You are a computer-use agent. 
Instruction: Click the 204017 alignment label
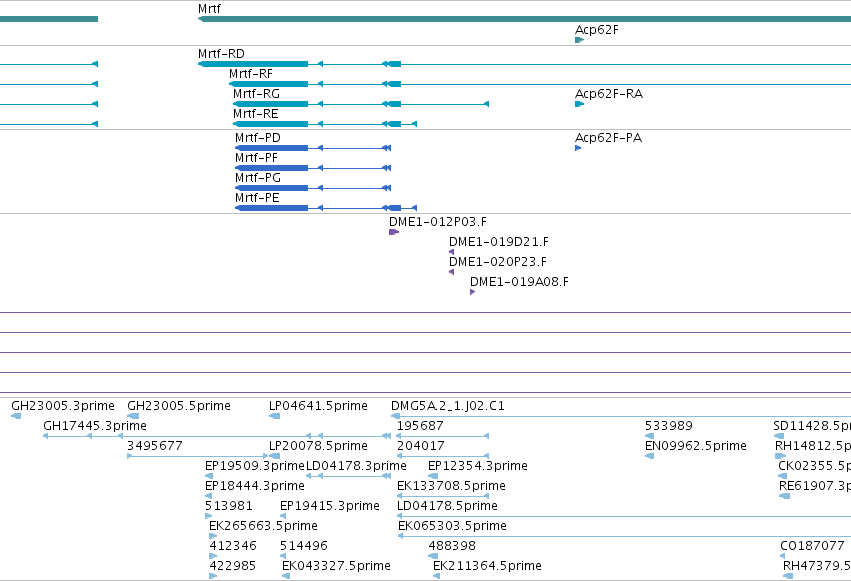click(421, 446)
